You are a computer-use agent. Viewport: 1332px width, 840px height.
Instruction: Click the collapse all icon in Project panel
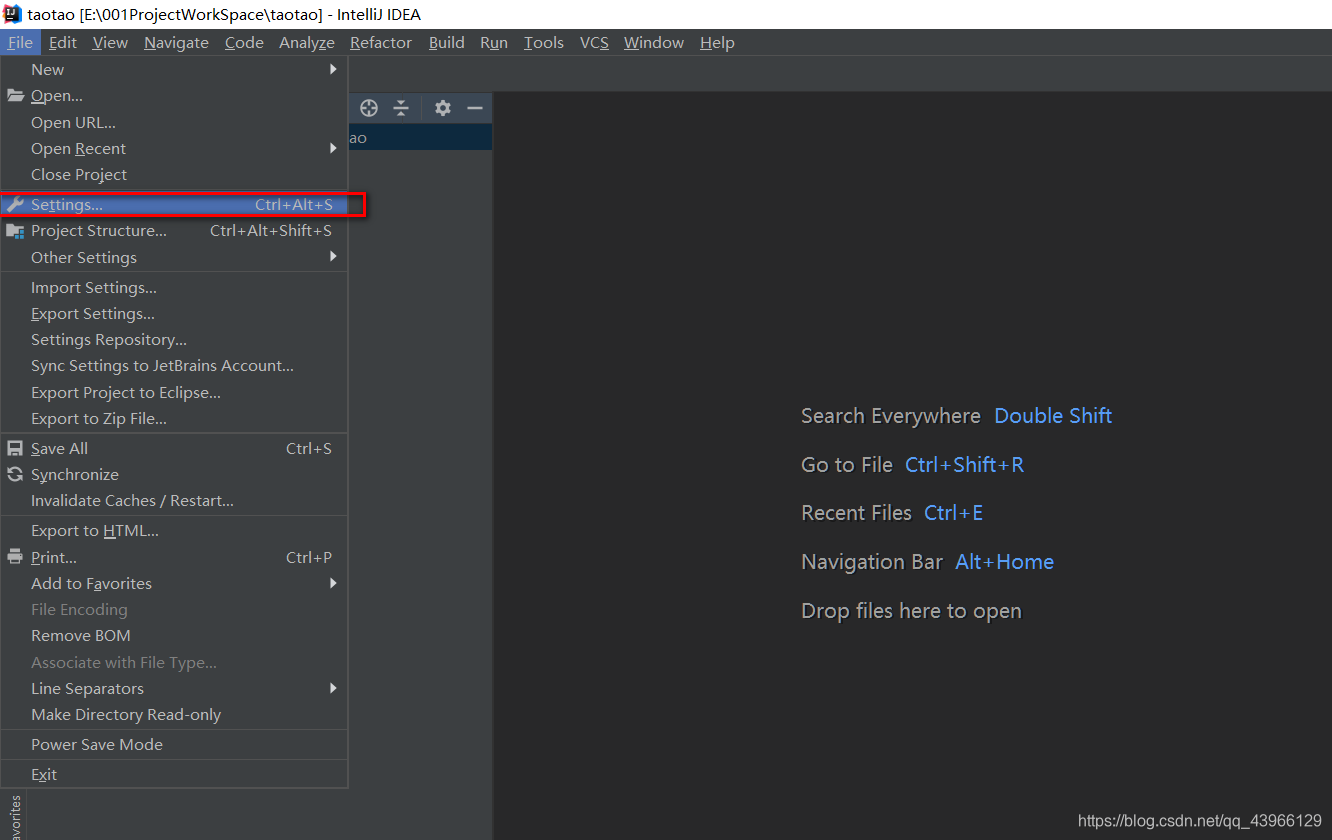401,108
